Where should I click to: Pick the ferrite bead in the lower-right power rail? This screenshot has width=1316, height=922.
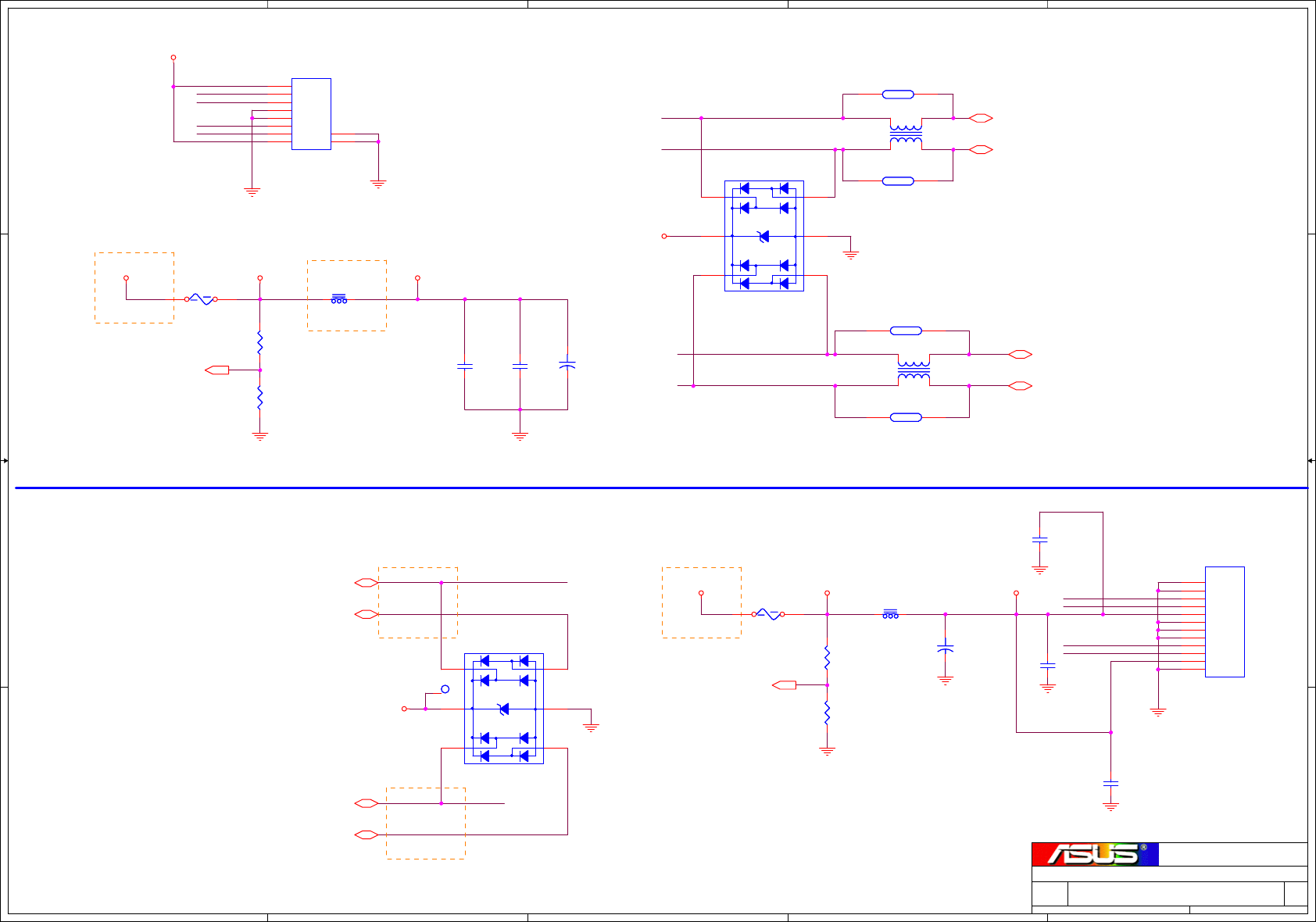(x=890, y=614)
